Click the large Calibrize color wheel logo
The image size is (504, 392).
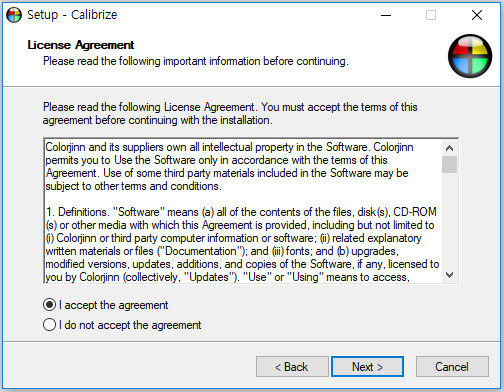point(470,56)
